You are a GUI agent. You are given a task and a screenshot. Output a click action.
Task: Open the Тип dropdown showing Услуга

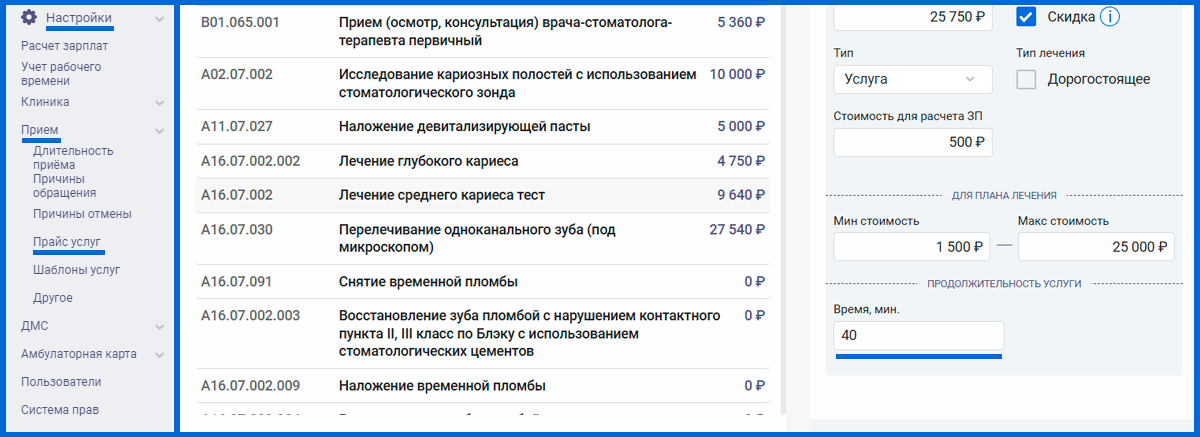pyautogui.click(x=913, y=79)
